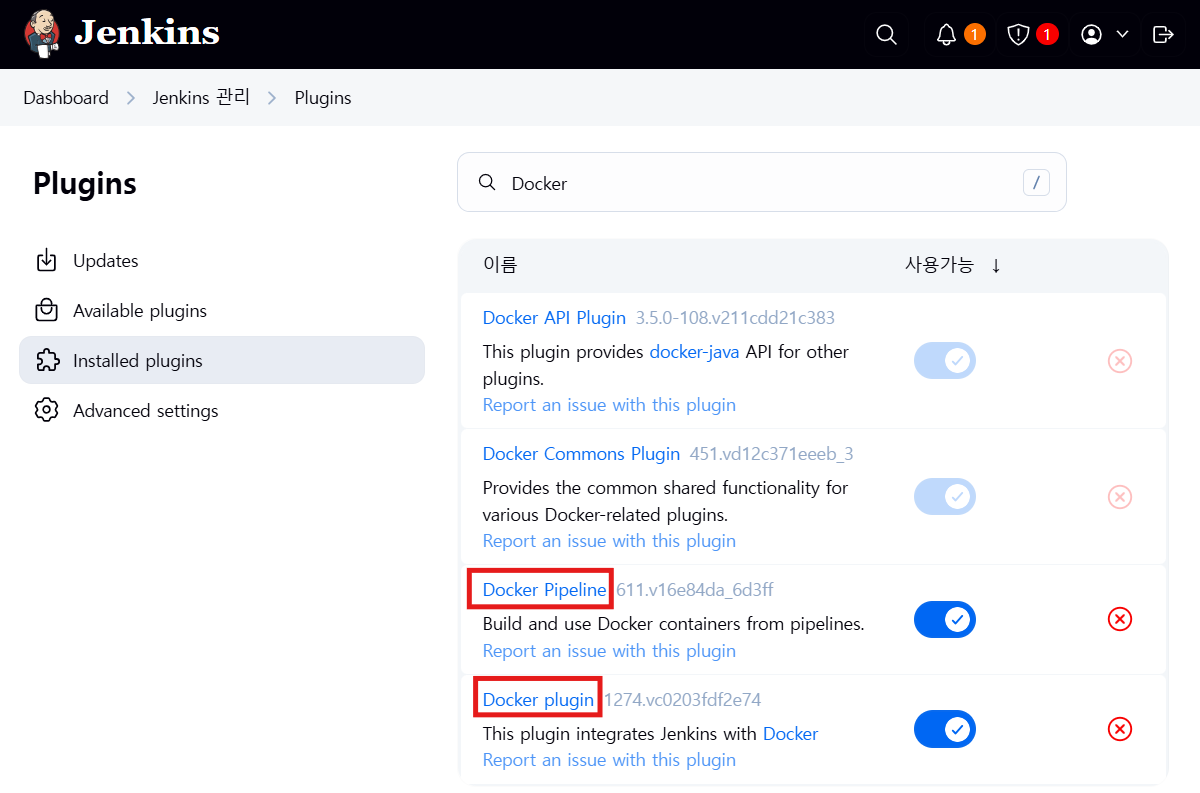Viewport: 1200px width, 793px height.
Task: Report an issue for Docker Pipeline
Action: click(x=609, y=651)
